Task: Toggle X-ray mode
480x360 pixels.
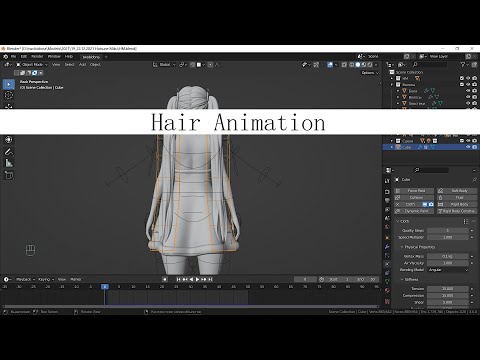Action: 345,65
